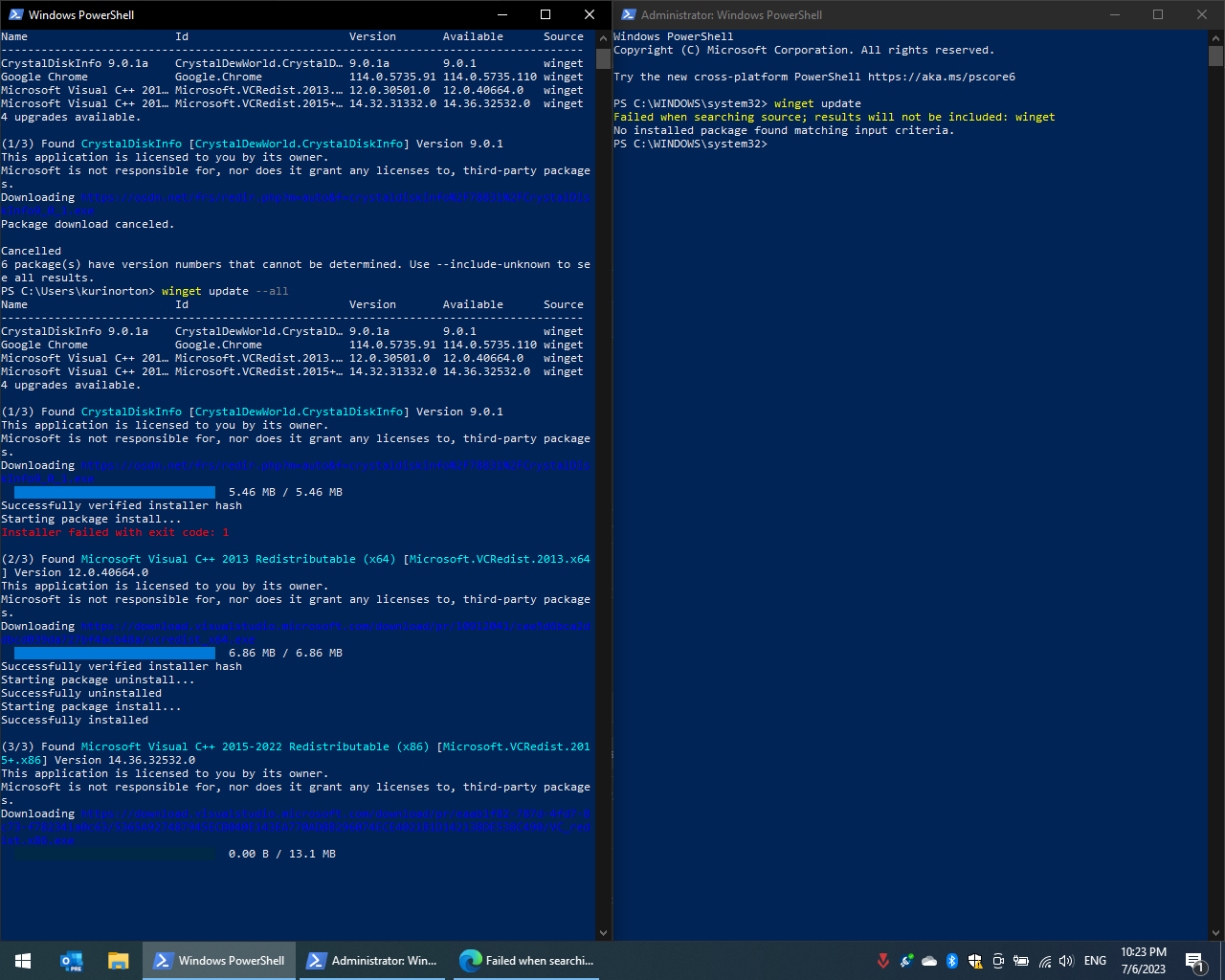Click '0.00 B / 13.1 MB' progress text

(x=282, y=854)
